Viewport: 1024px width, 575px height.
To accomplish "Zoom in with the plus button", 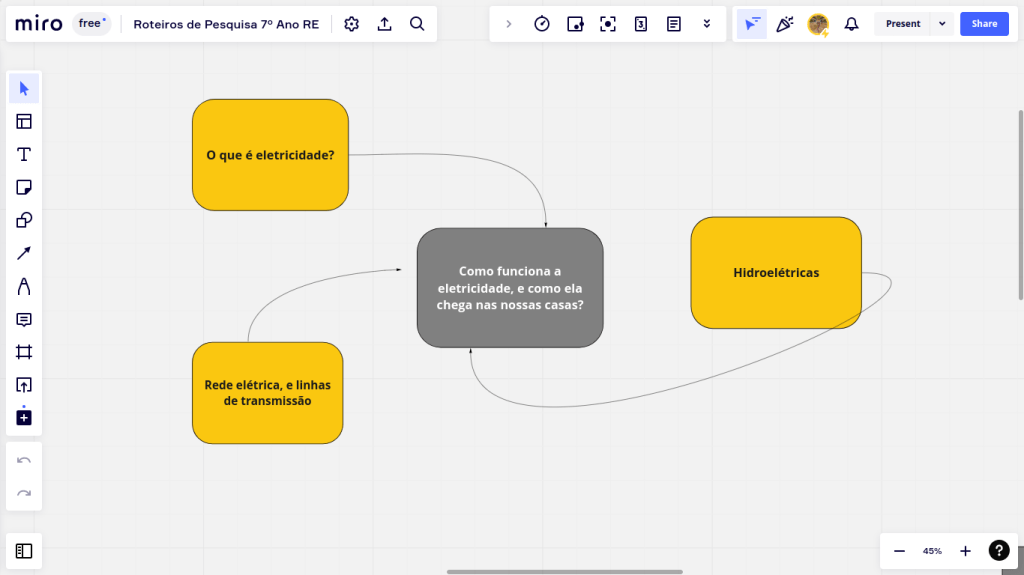I will (965, 551).
